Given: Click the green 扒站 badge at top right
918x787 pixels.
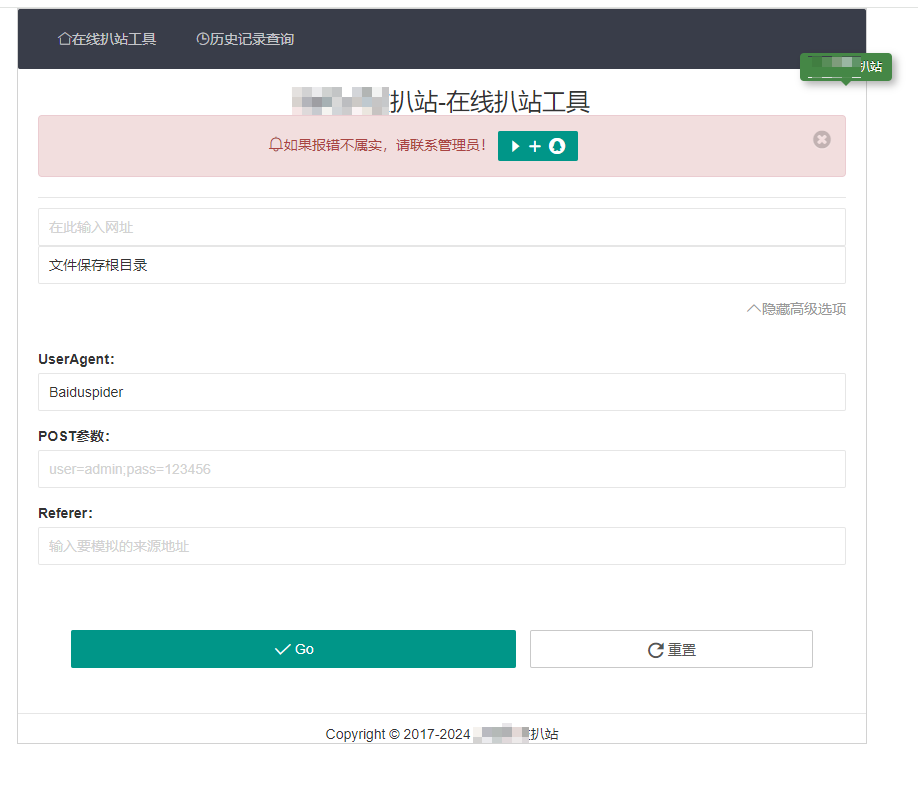Looking at the screenshot, I should 846,67.
